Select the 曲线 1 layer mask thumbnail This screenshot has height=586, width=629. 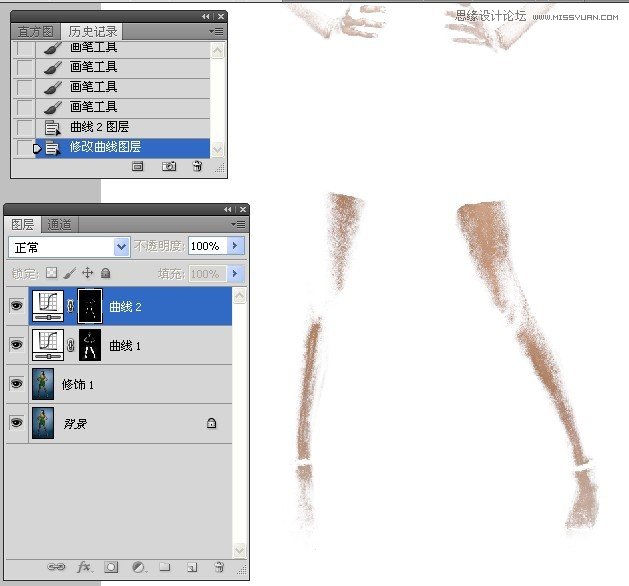click(x=91, y=346)
